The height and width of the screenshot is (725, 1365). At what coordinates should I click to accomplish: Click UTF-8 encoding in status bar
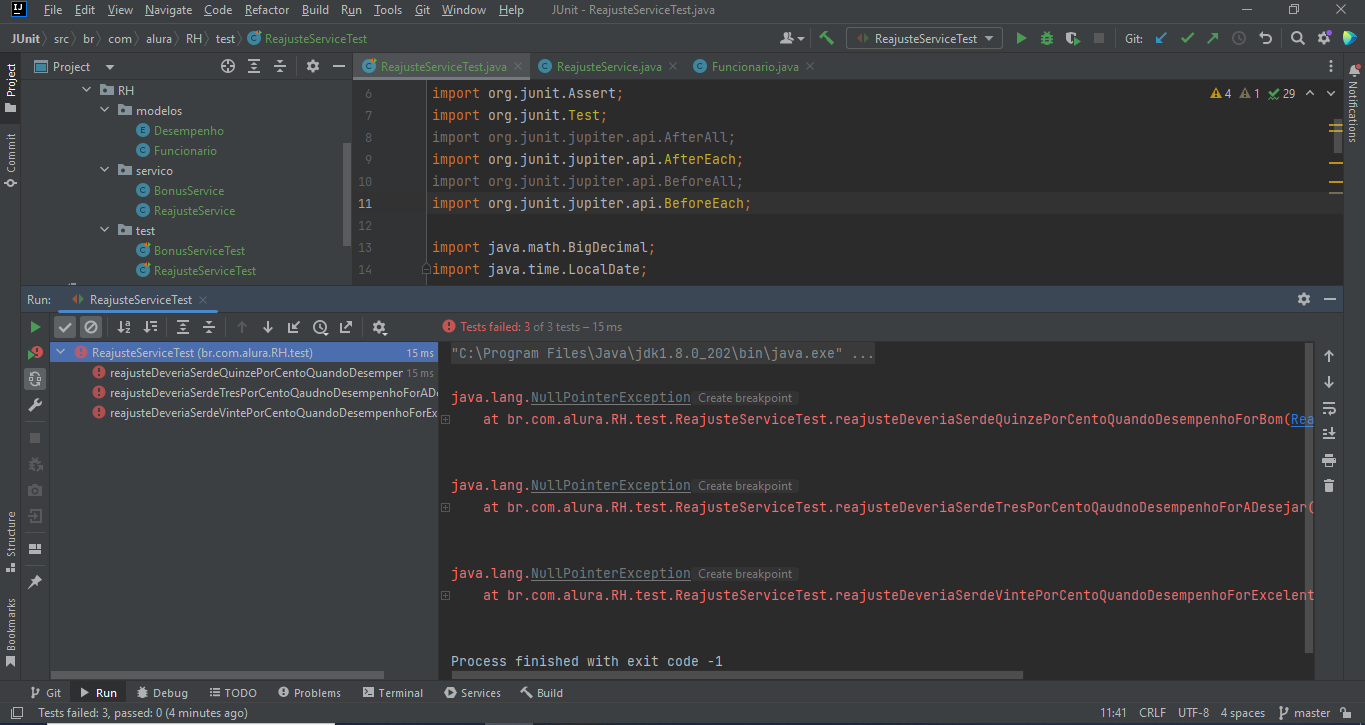(x=1193, y=713)
